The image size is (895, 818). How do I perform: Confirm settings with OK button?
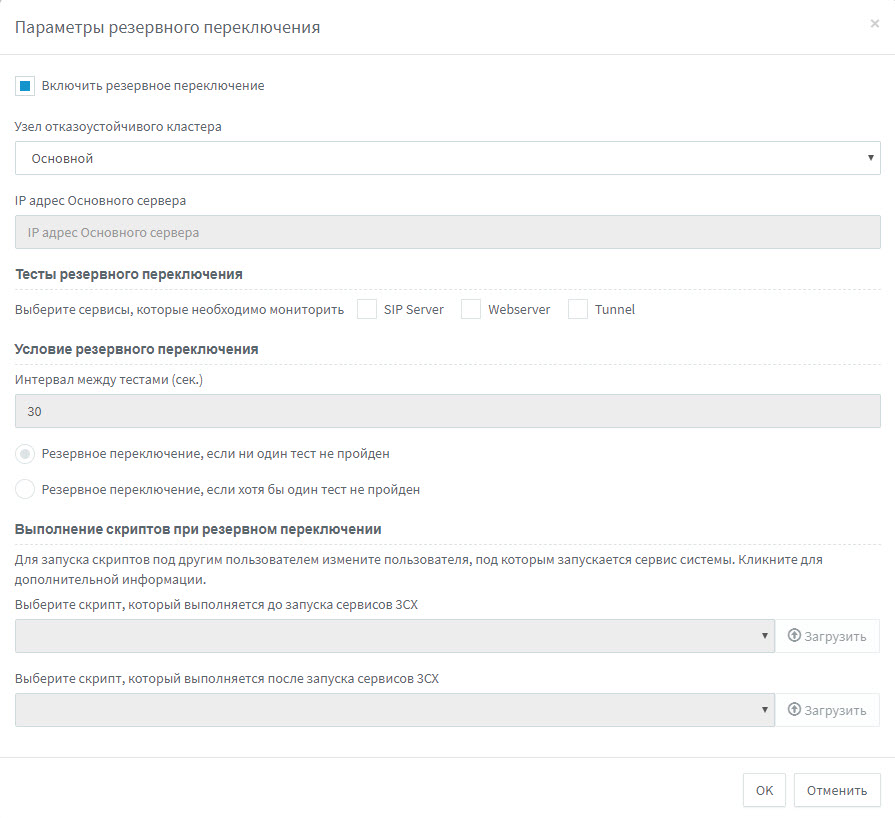(764, 790)
